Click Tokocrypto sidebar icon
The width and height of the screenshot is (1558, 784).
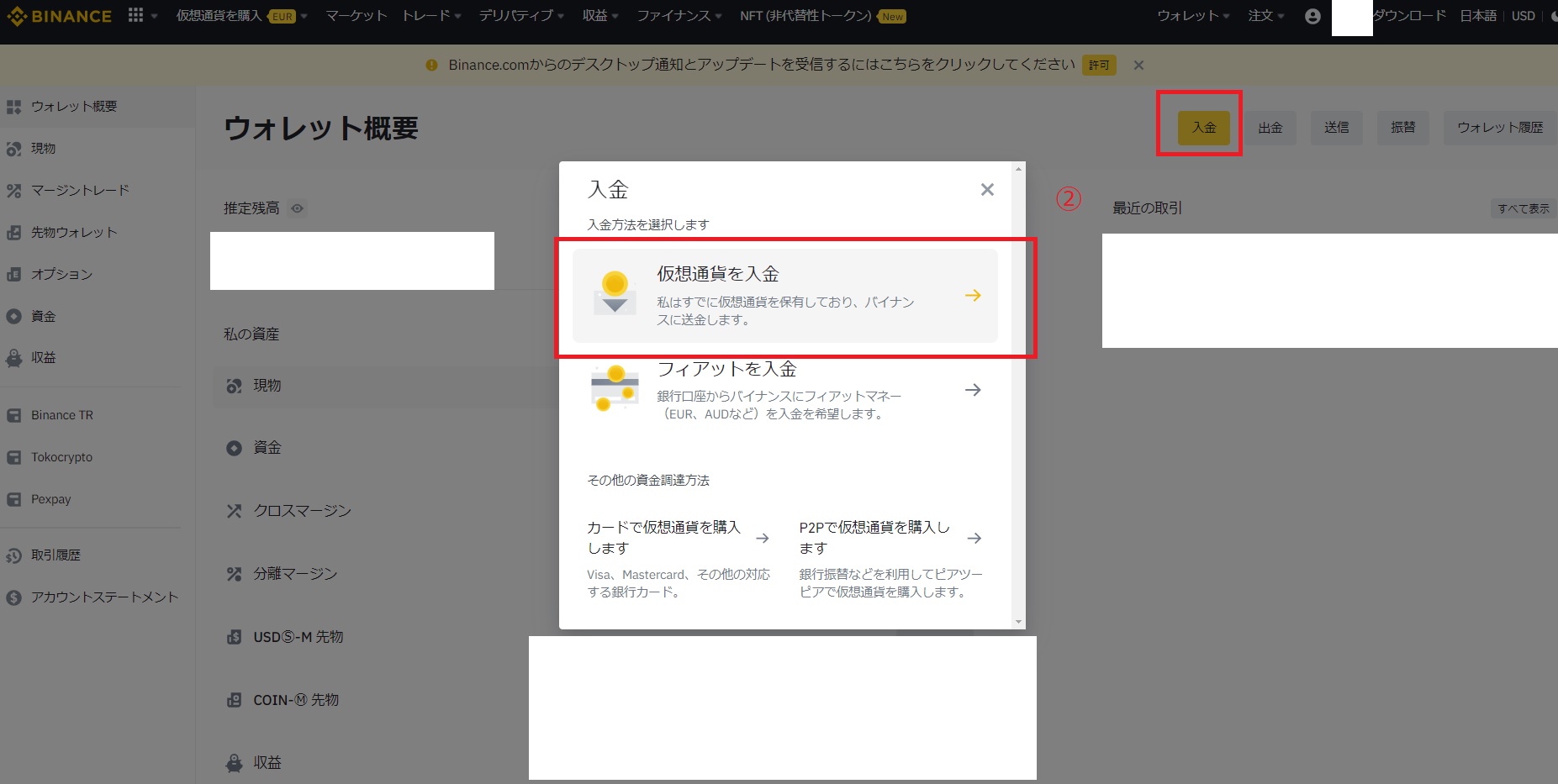click(13, 457)
